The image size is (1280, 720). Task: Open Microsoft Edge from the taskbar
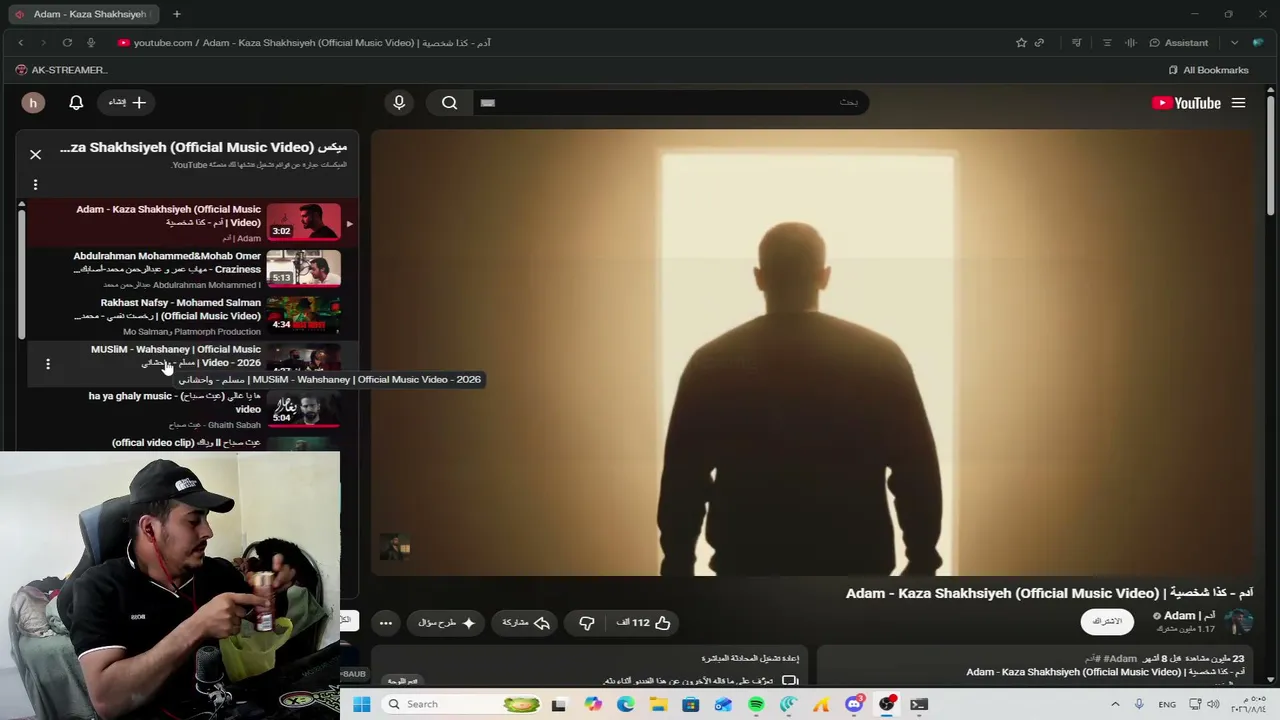[x=625, y=704]
